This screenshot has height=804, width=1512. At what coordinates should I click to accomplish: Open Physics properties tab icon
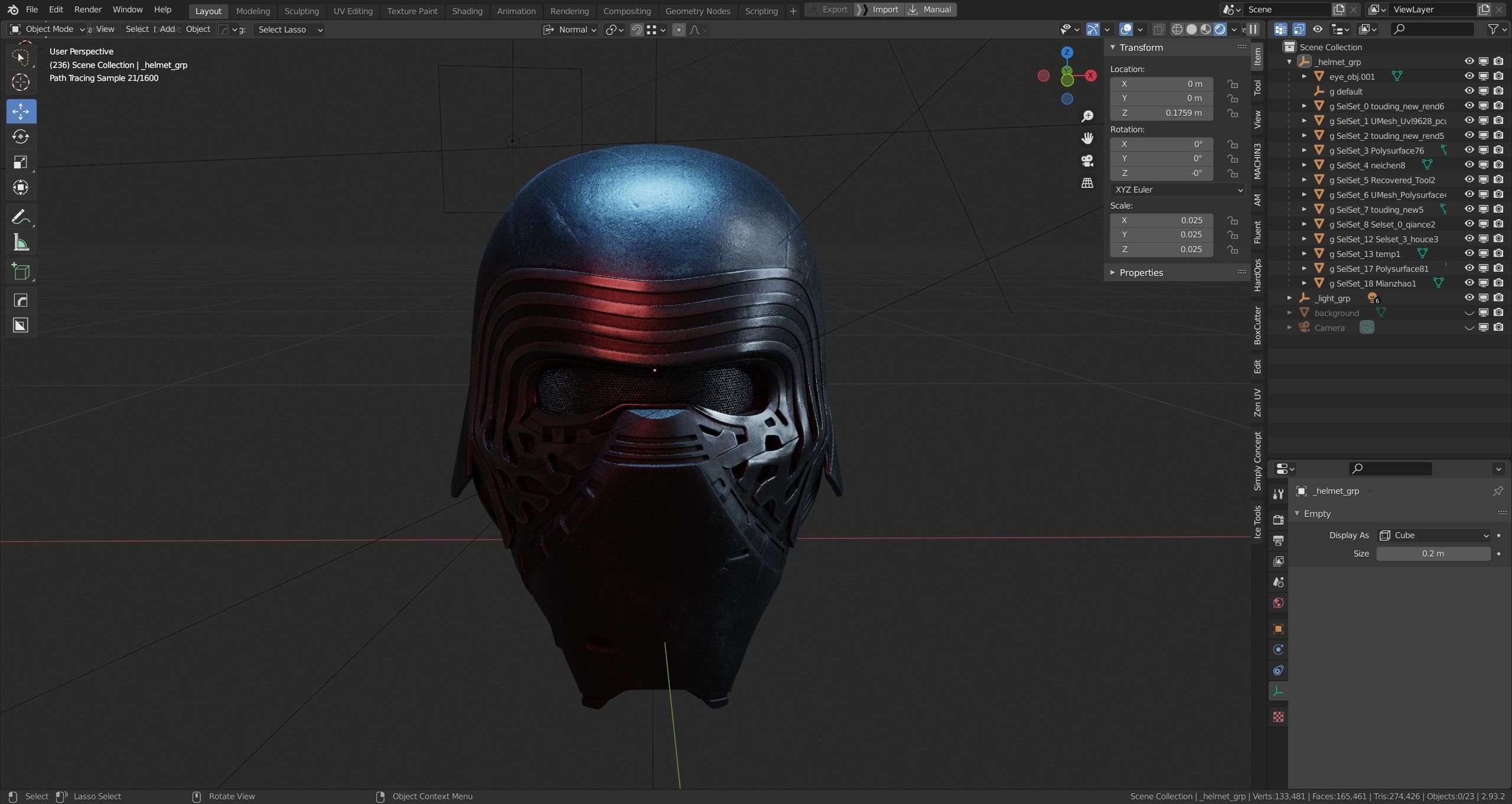pos(1278,649)
